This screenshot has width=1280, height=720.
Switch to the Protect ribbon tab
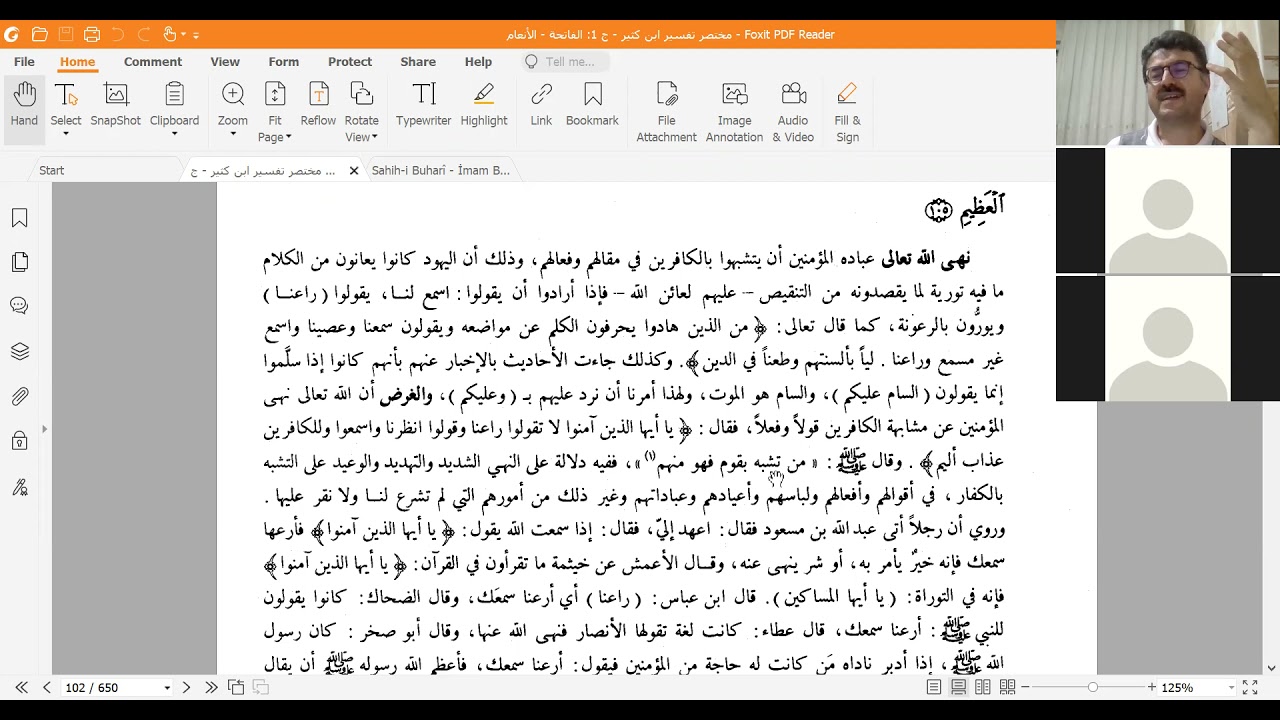[350, 61]
